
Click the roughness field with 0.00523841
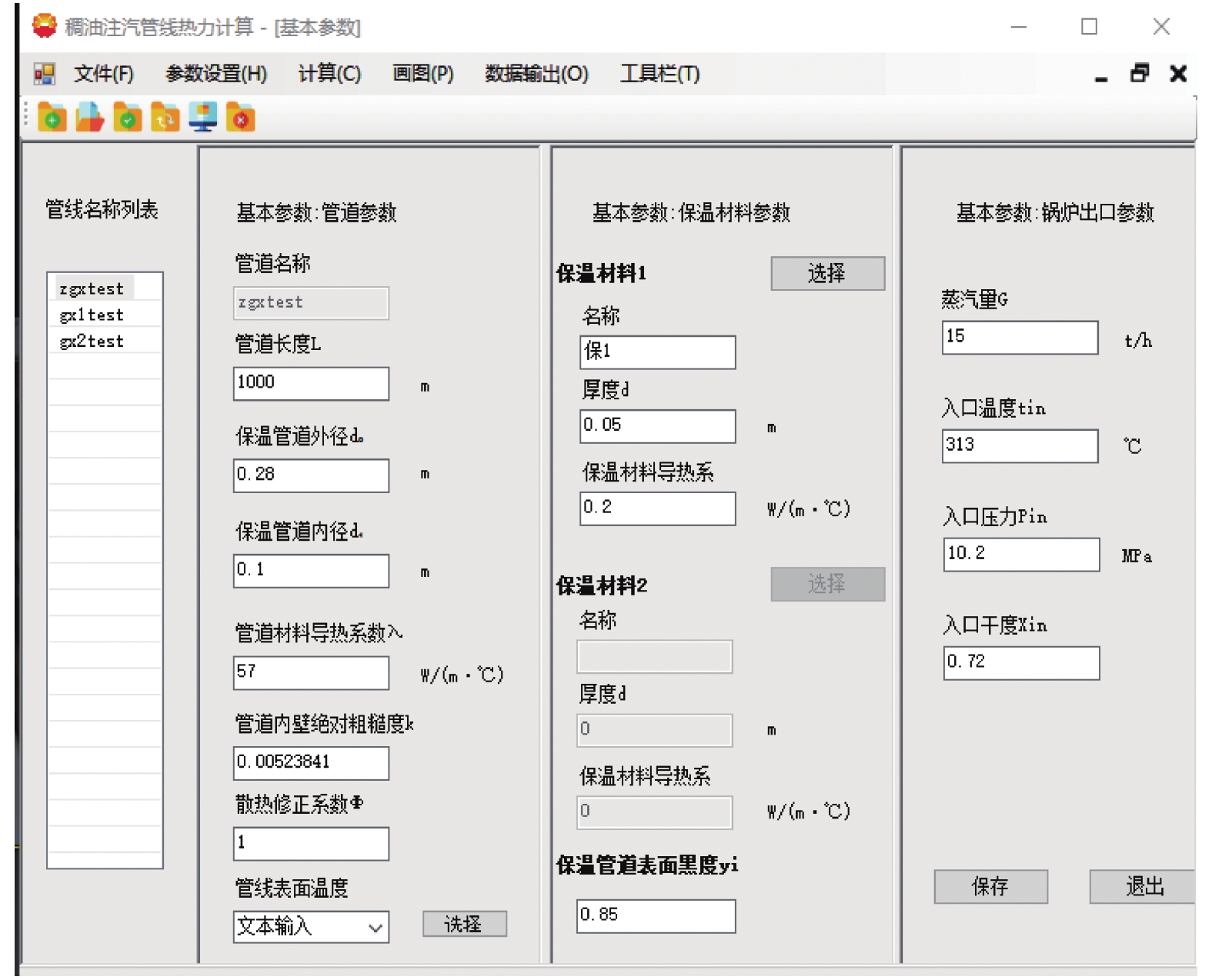tap(311, 763)
